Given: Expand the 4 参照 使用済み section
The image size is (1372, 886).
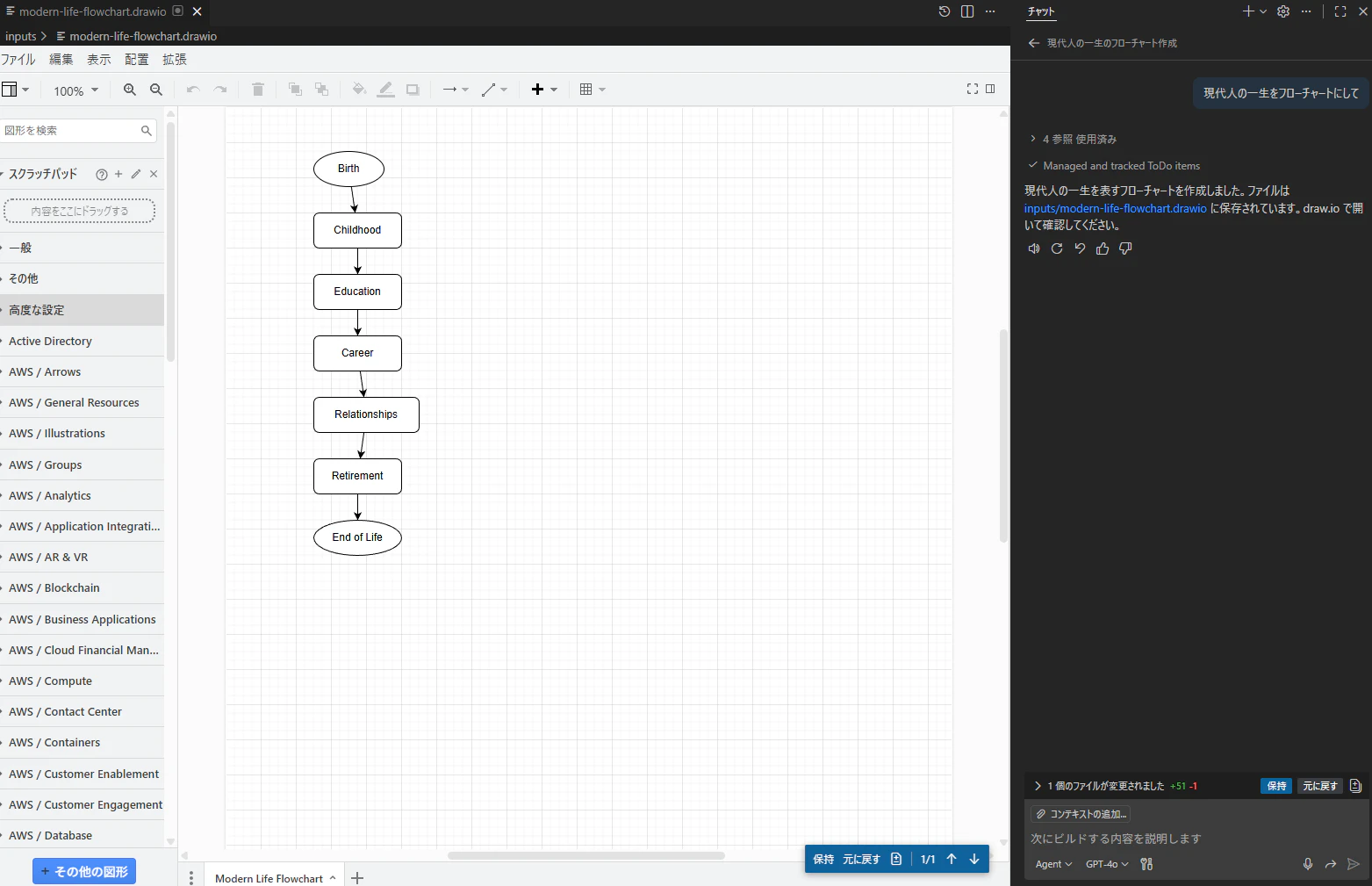Looking at the screenshot, I should point(1074,139).
